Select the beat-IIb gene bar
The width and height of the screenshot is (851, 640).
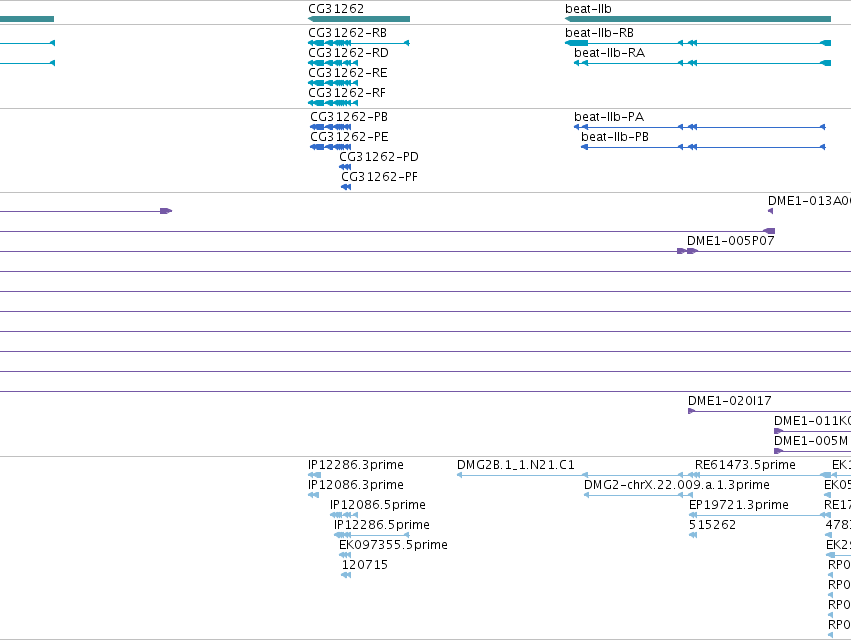pyautogui.click(x=697, y=19)
